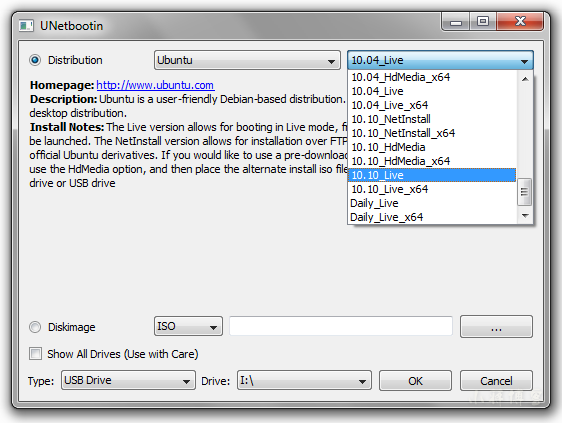Screen dimensions: 562x423
Task: Click the Cancel button
Action: (496, 381)
